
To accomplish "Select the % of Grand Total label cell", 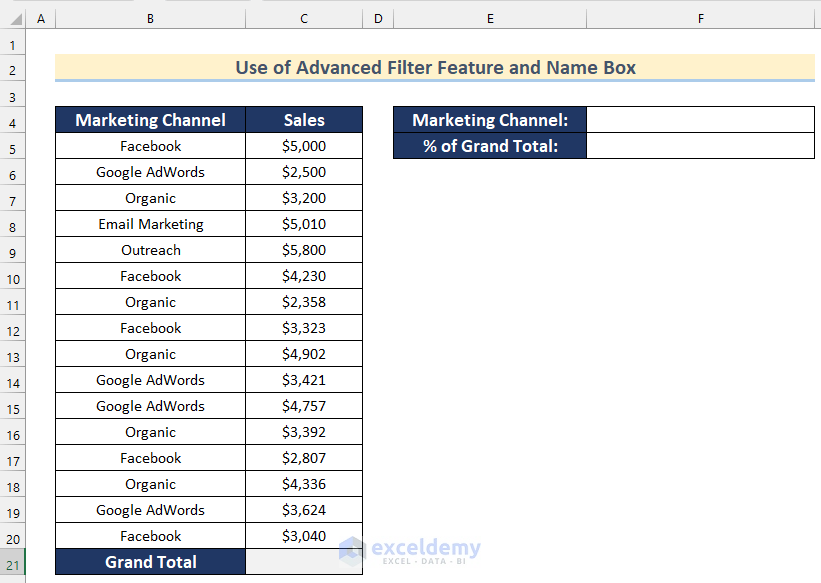I will 490,146.
